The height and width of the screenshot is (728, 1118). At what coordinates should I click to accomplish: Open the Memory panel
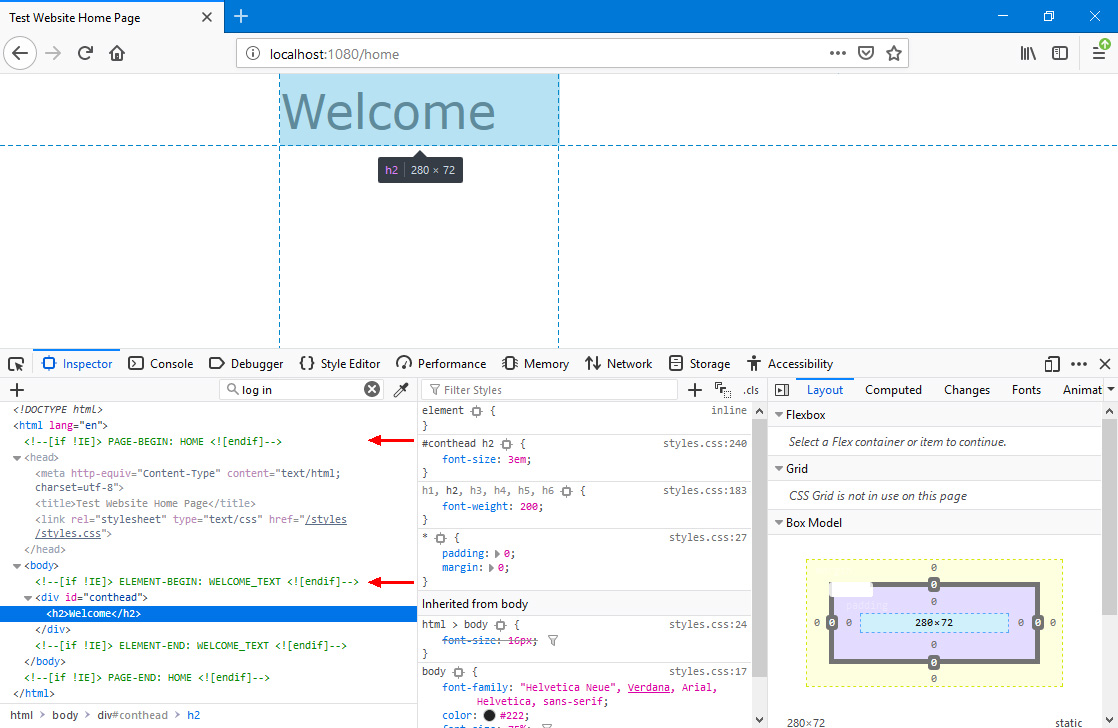[x=535, y=364]
